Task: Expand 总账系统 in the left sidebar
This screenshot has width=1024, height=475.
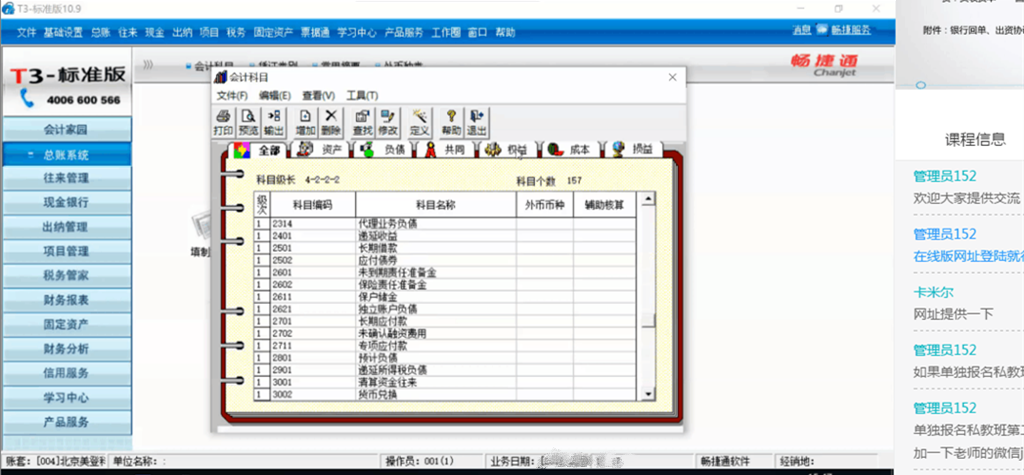Action: (x=67, y=155)
